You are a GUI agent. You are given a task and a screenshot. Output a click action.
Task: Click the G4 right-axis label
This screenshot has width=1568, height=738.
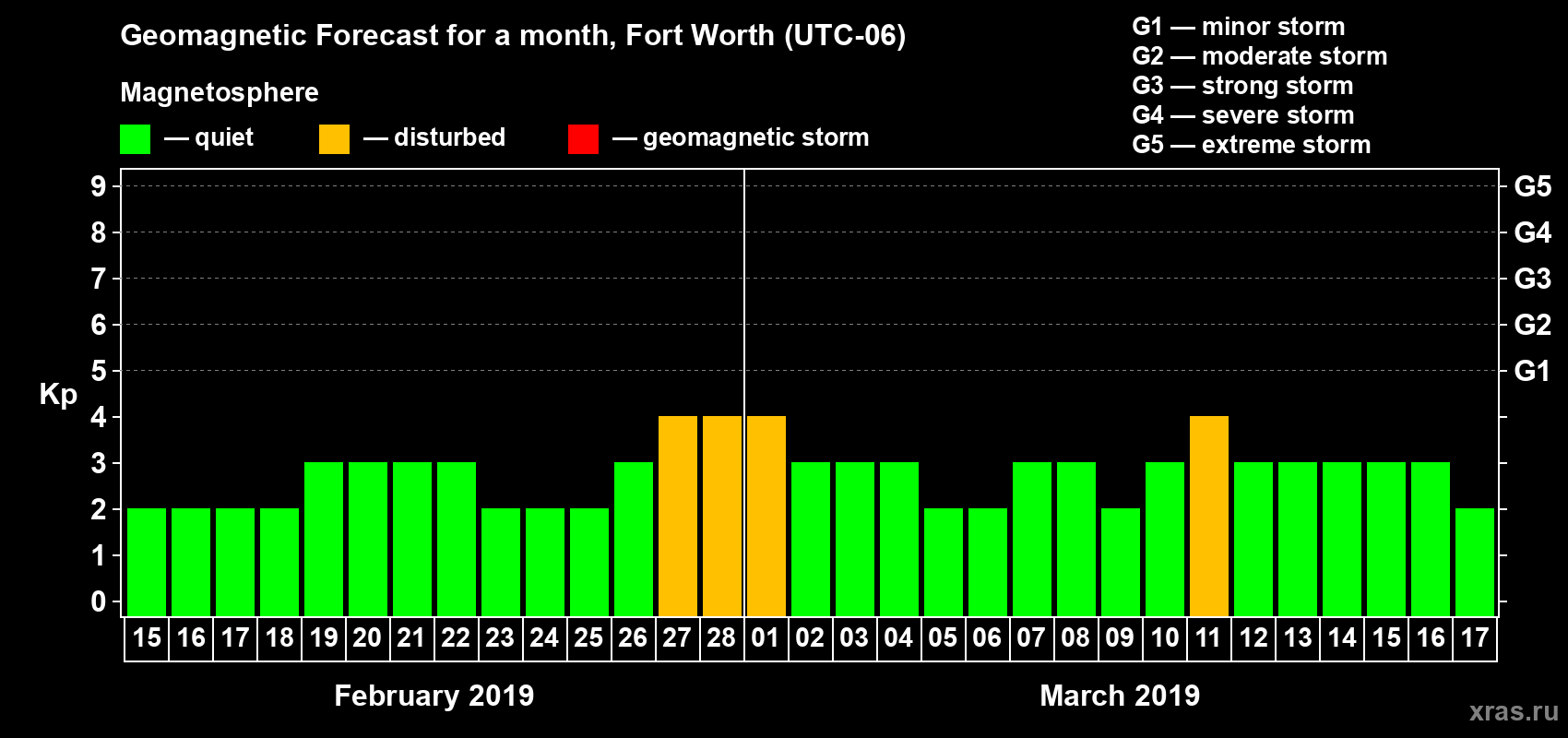1533,232
